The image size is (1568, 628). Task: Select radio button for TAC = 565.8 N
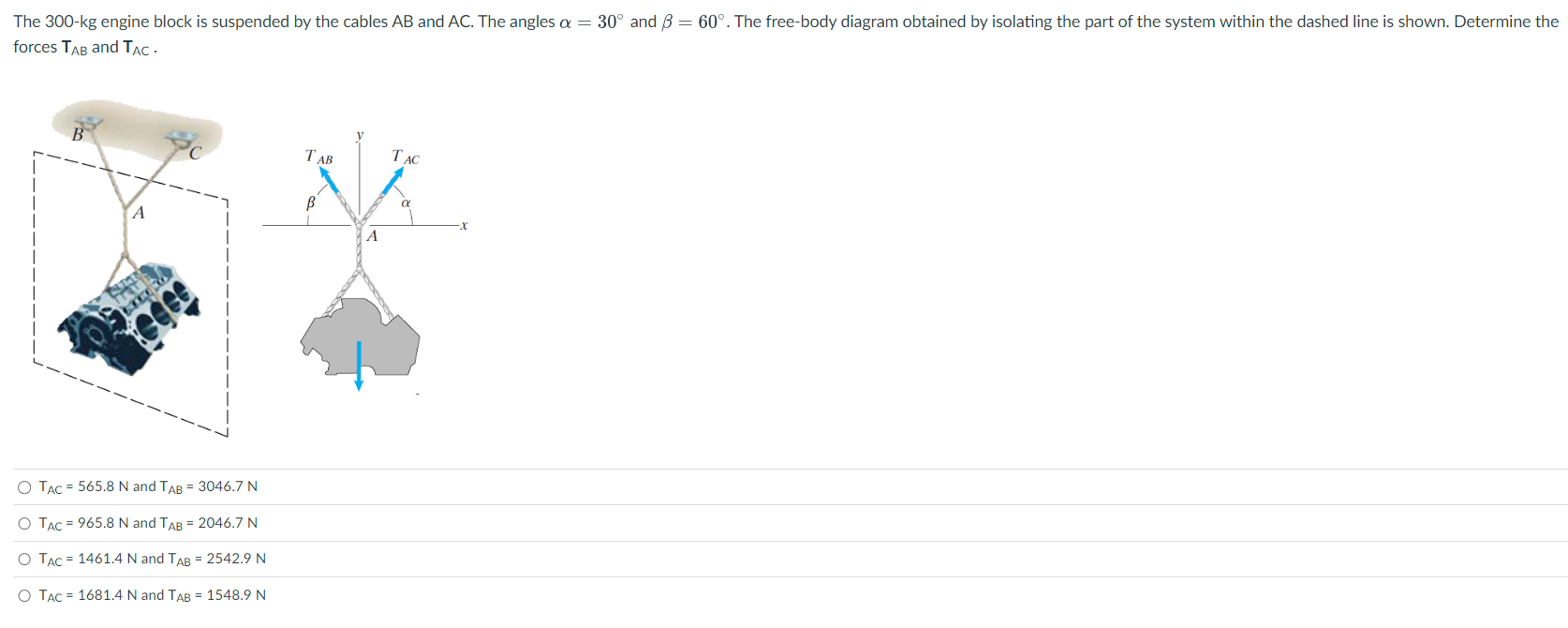[x=24, y=487]
